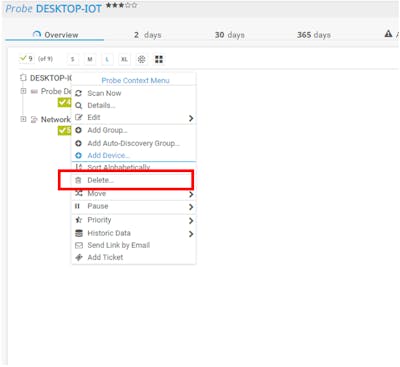Image resolution: width=400 pixels, height=367 pixels.
Task: Click the Probe Device icon in tree
Action: [x=34, y=91]
